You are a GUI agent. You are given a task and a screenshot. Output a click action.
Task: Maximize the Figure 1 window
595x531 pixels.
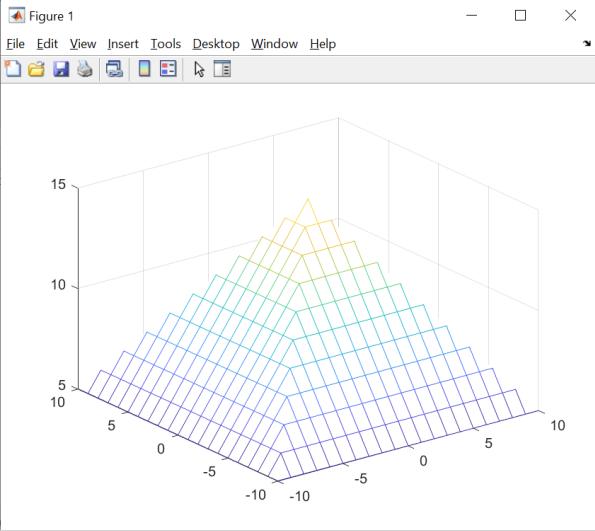click(520, 16)
